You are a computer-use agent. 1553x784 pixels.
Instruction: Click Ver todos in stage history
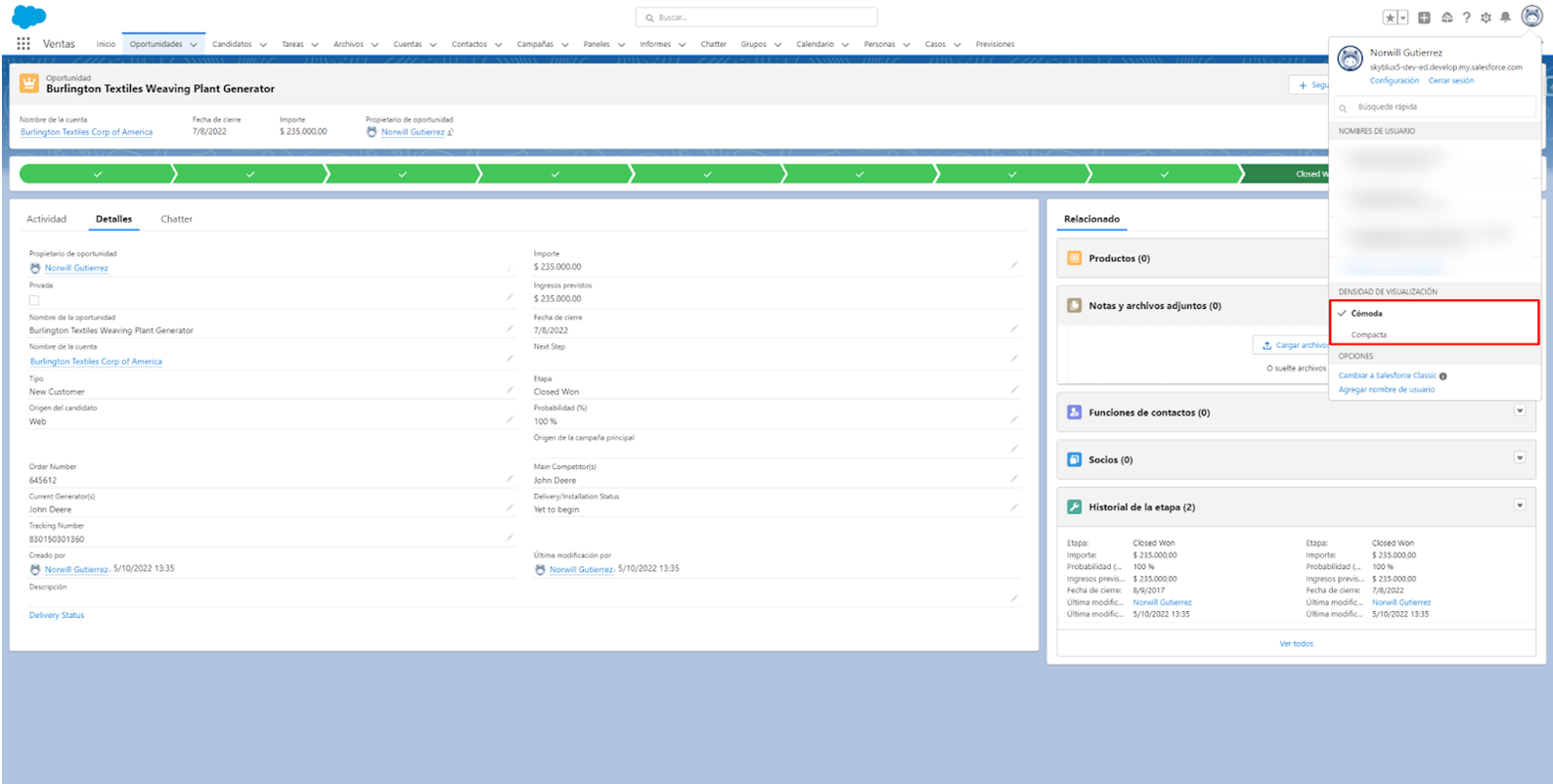point(1296,643)
